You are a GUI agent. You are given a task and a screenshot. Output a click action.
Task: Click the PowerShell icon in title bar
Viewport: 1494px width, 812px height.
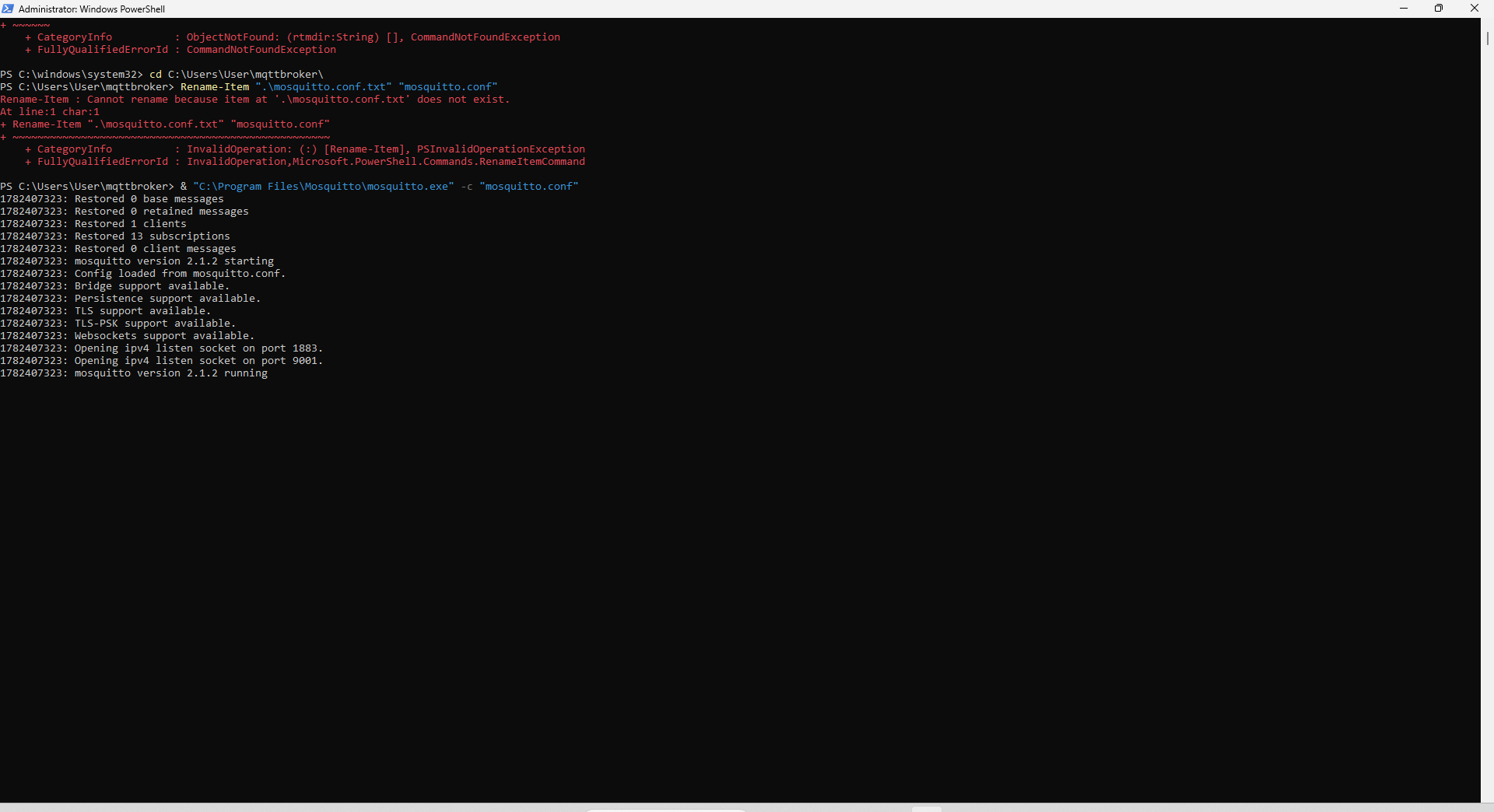pos(8,9)
